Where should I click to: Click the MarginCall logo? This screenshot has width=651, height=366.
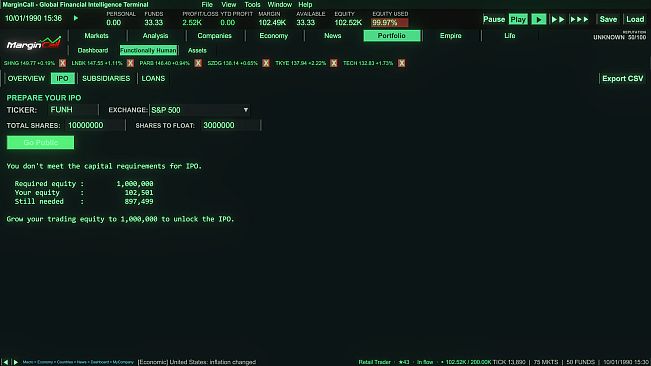pos(34,43)
